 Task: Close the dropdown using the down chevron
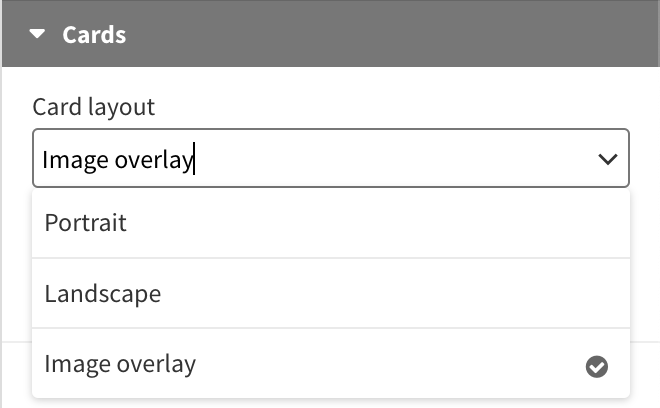click(x=607, y=159)
